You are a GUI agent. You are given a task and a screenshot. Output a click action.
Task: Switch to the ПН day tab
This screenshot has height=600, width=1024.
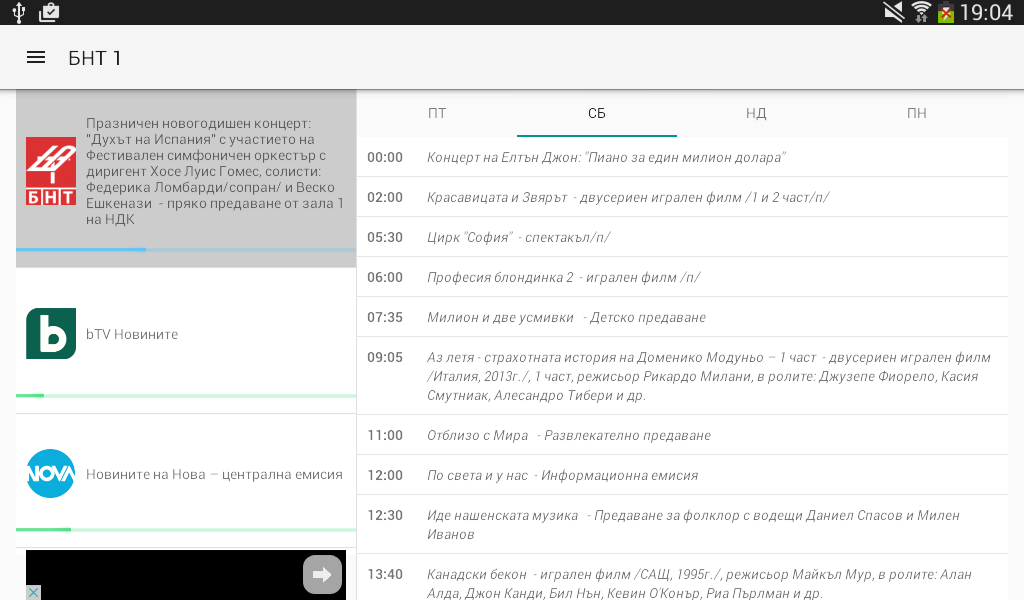(917, 114)
